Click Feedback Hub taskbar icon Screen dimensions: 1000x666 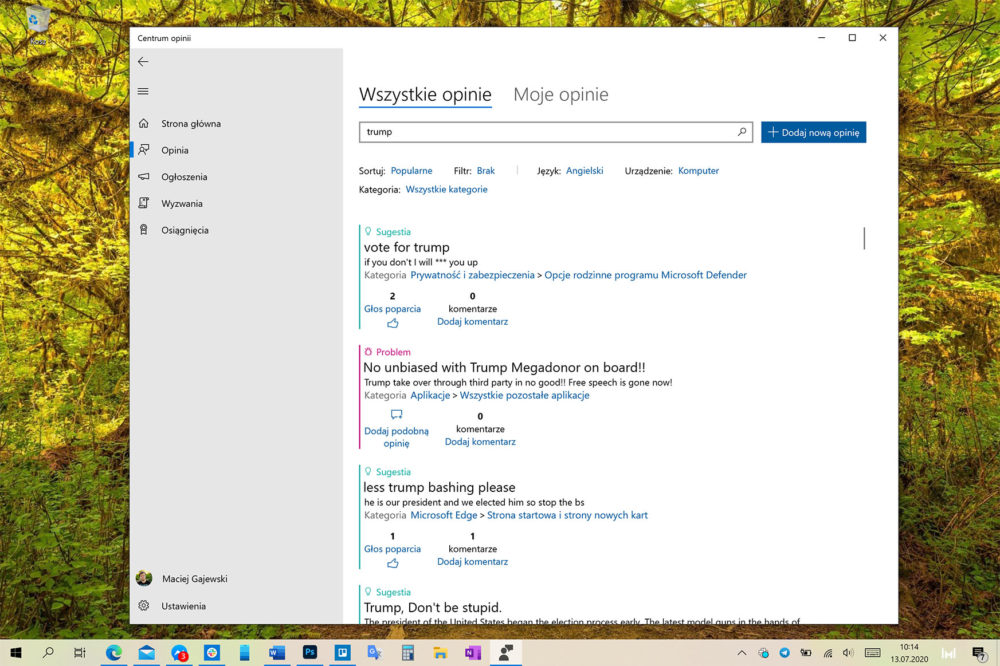click(x=506, y=653)
